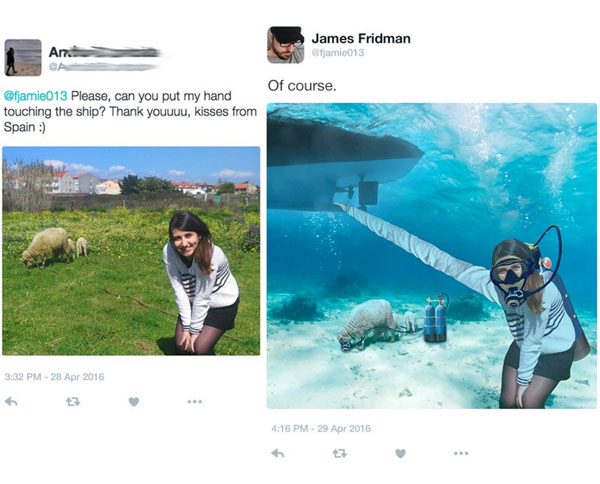Click the blurred handle below left username
600x484 pixels.
[x=103, y=67]
